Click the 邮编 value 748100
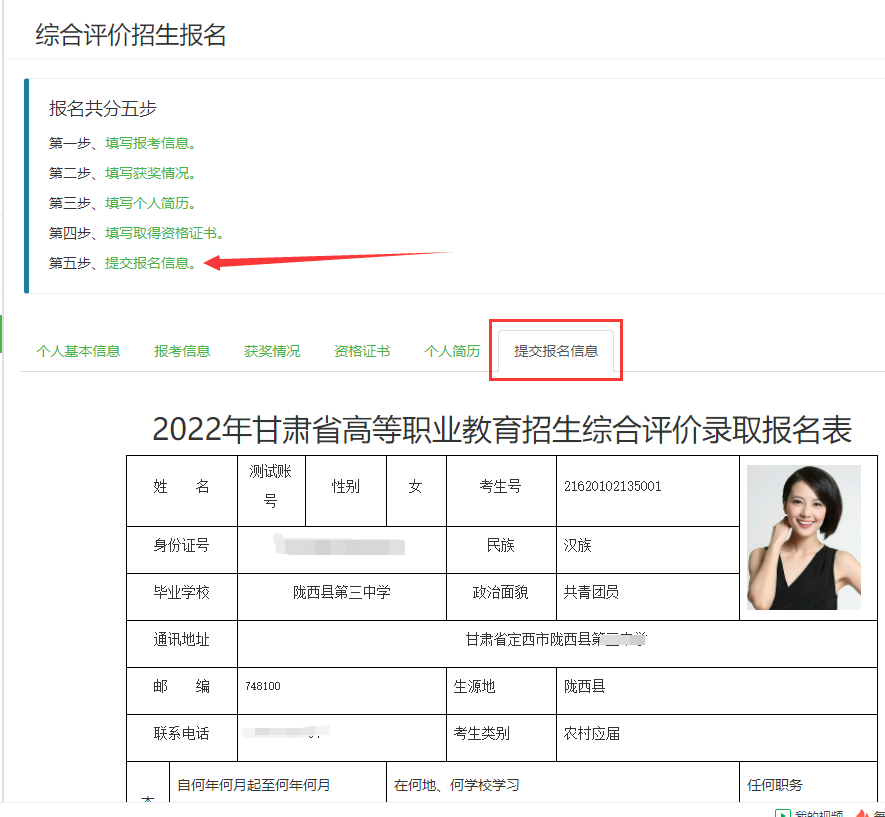 pos(263,687)
